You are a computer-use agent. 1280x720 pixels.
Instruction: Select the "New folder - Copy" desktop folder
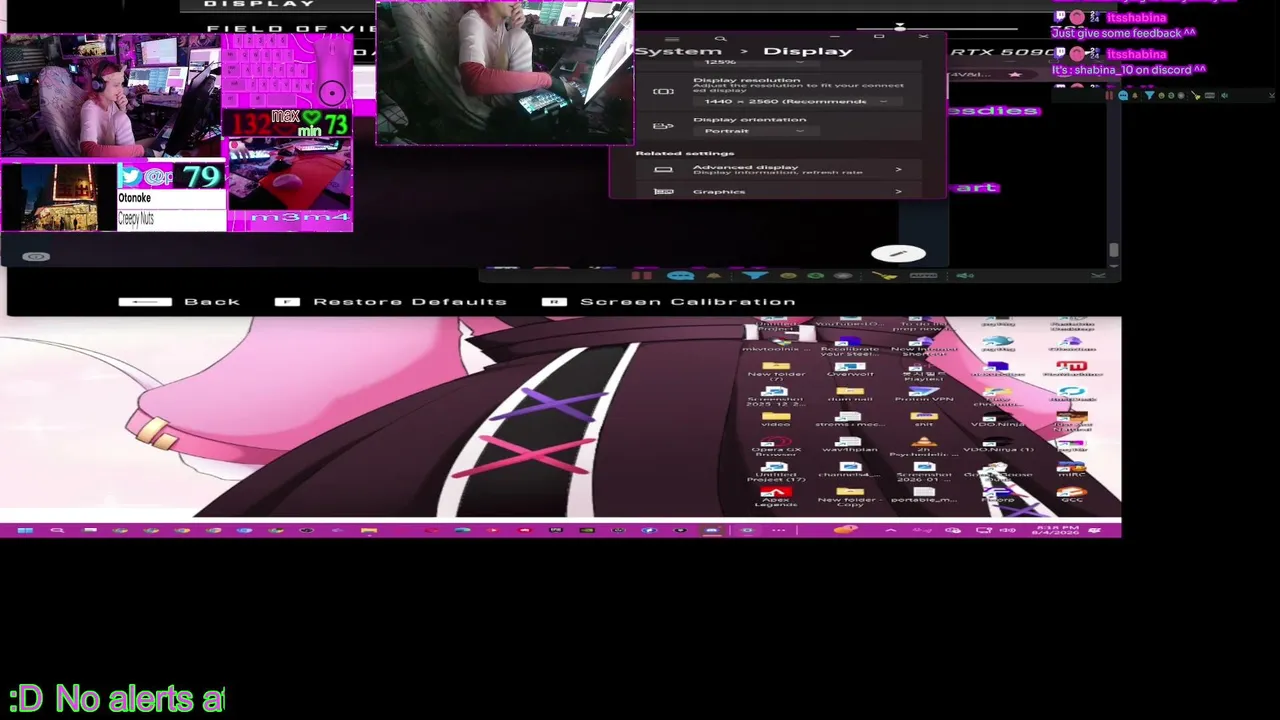coord(849,496)
